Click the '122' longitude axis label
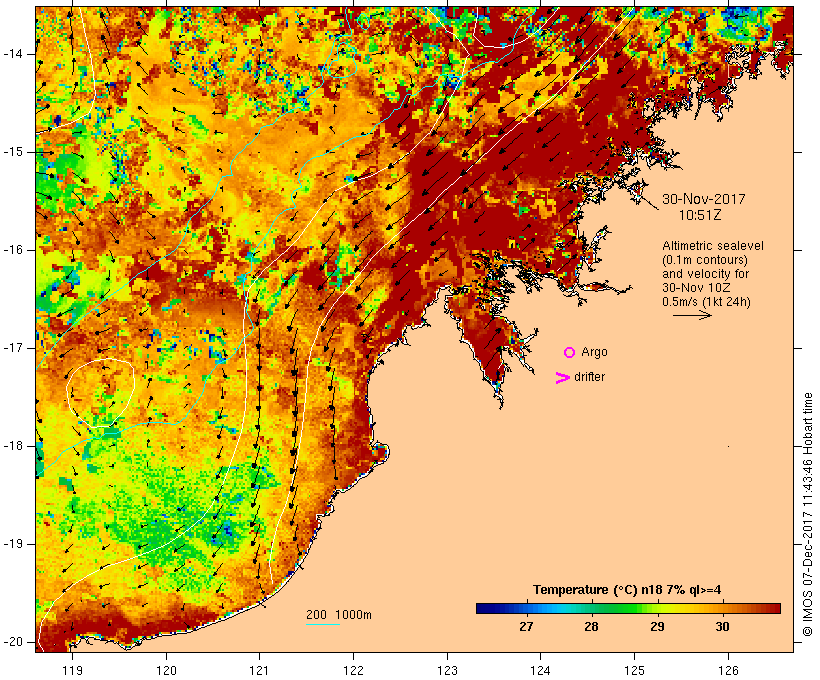The width and height of the screenshot is (820, 680). [x=353, y=670]
